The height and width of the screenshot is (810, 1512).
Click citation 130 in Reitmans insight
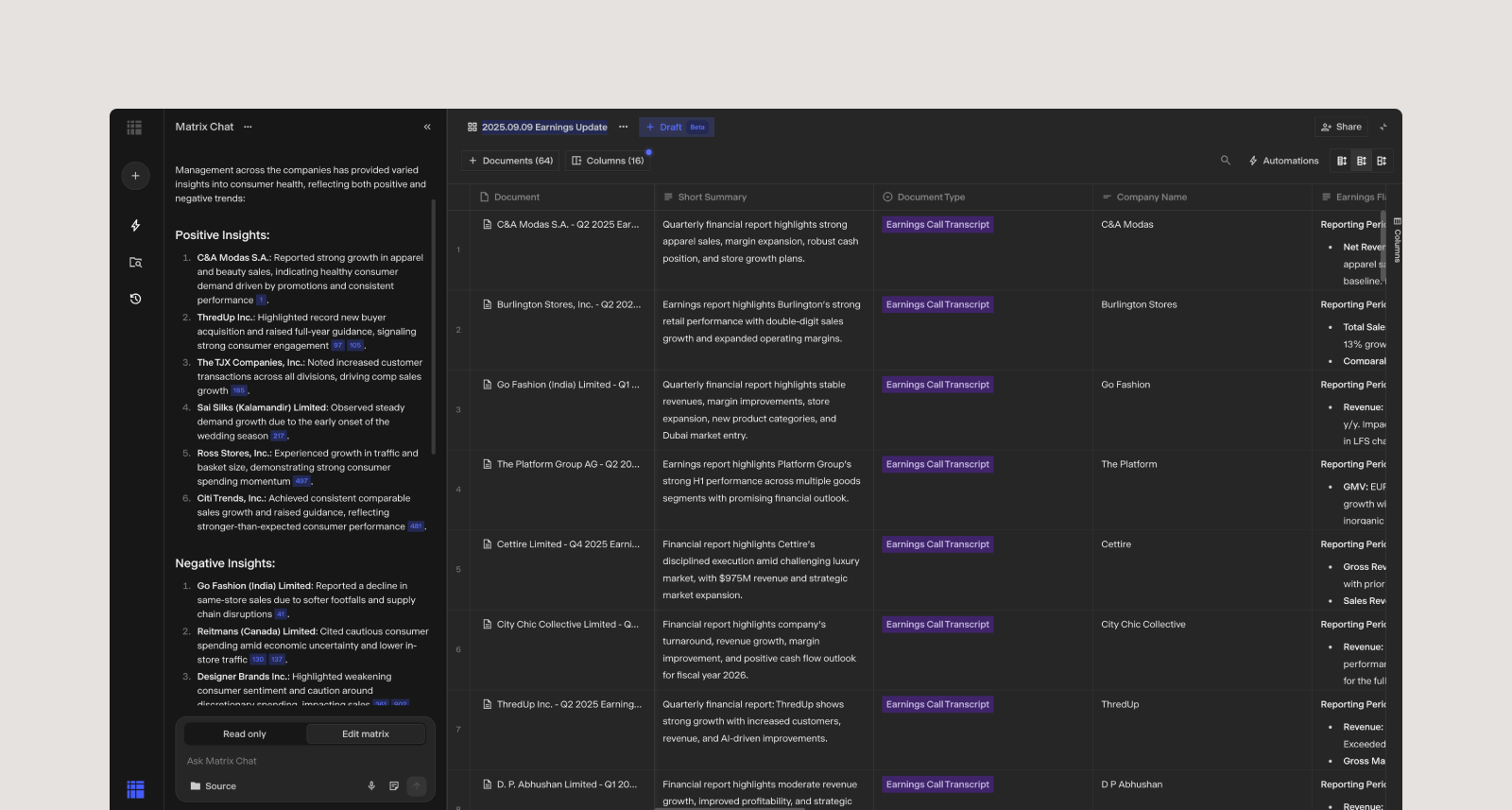click(x=258, y=661)
